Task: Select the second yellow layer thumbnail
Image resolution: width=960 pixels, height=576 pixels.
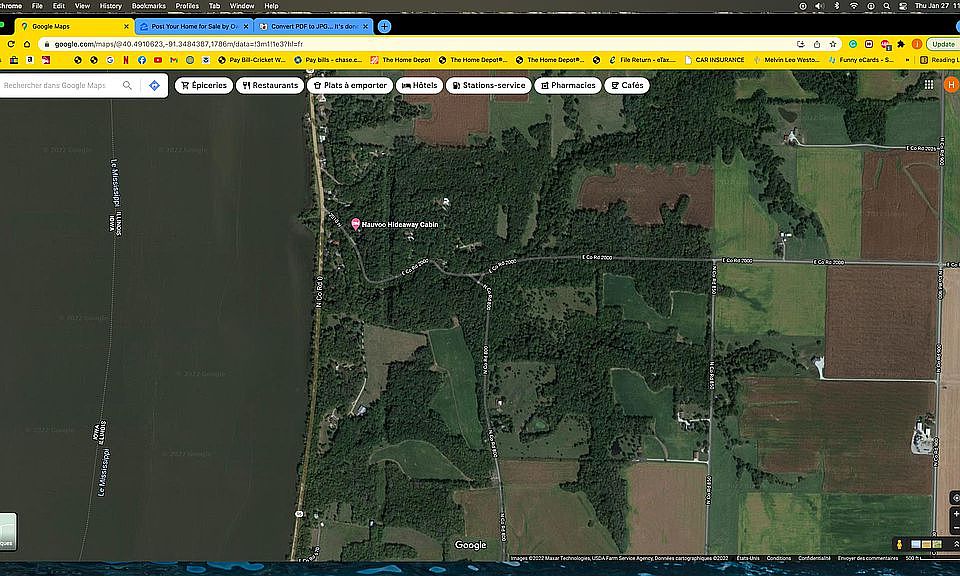Action: (x=926, y=544)
